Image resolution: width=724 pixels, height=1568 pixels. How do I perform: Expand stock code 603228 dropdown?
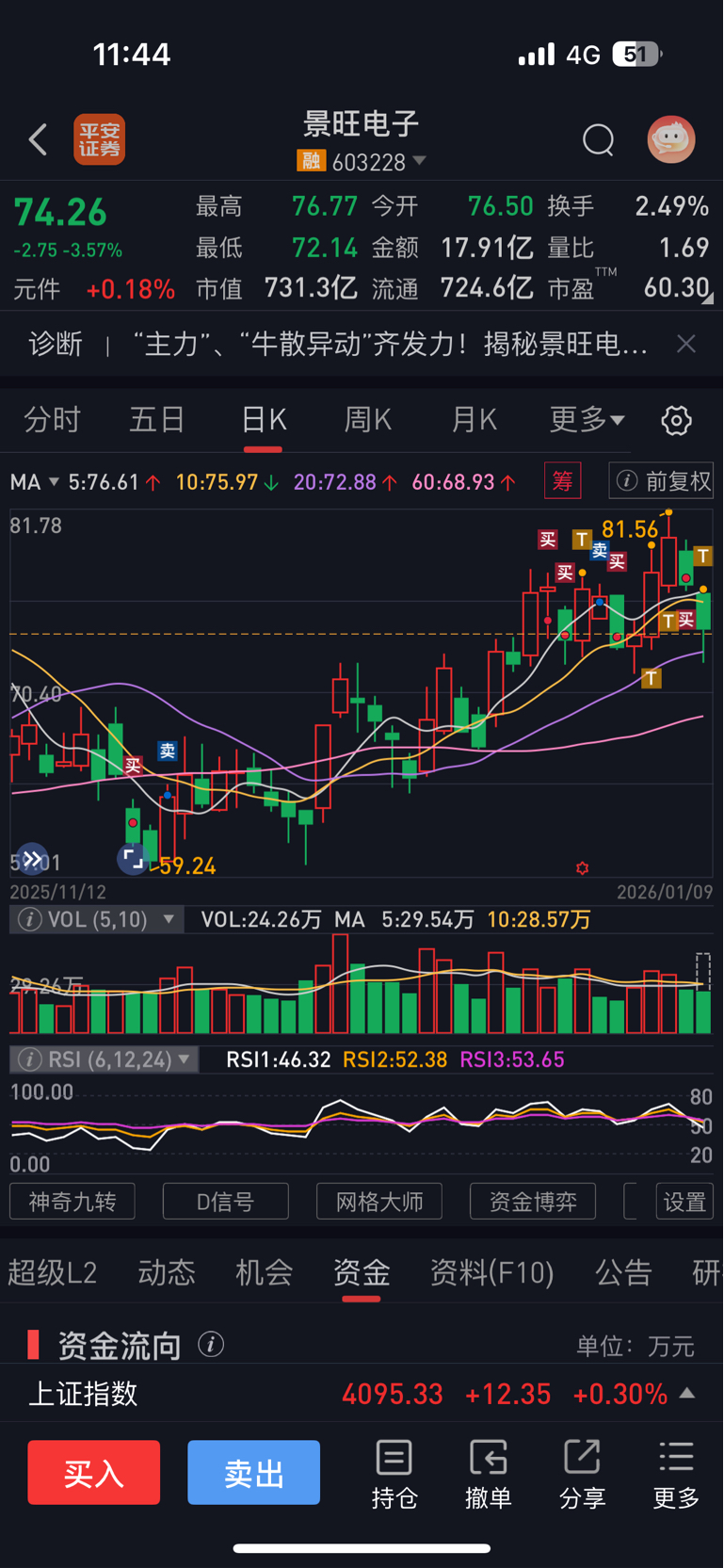coord(420,161)
